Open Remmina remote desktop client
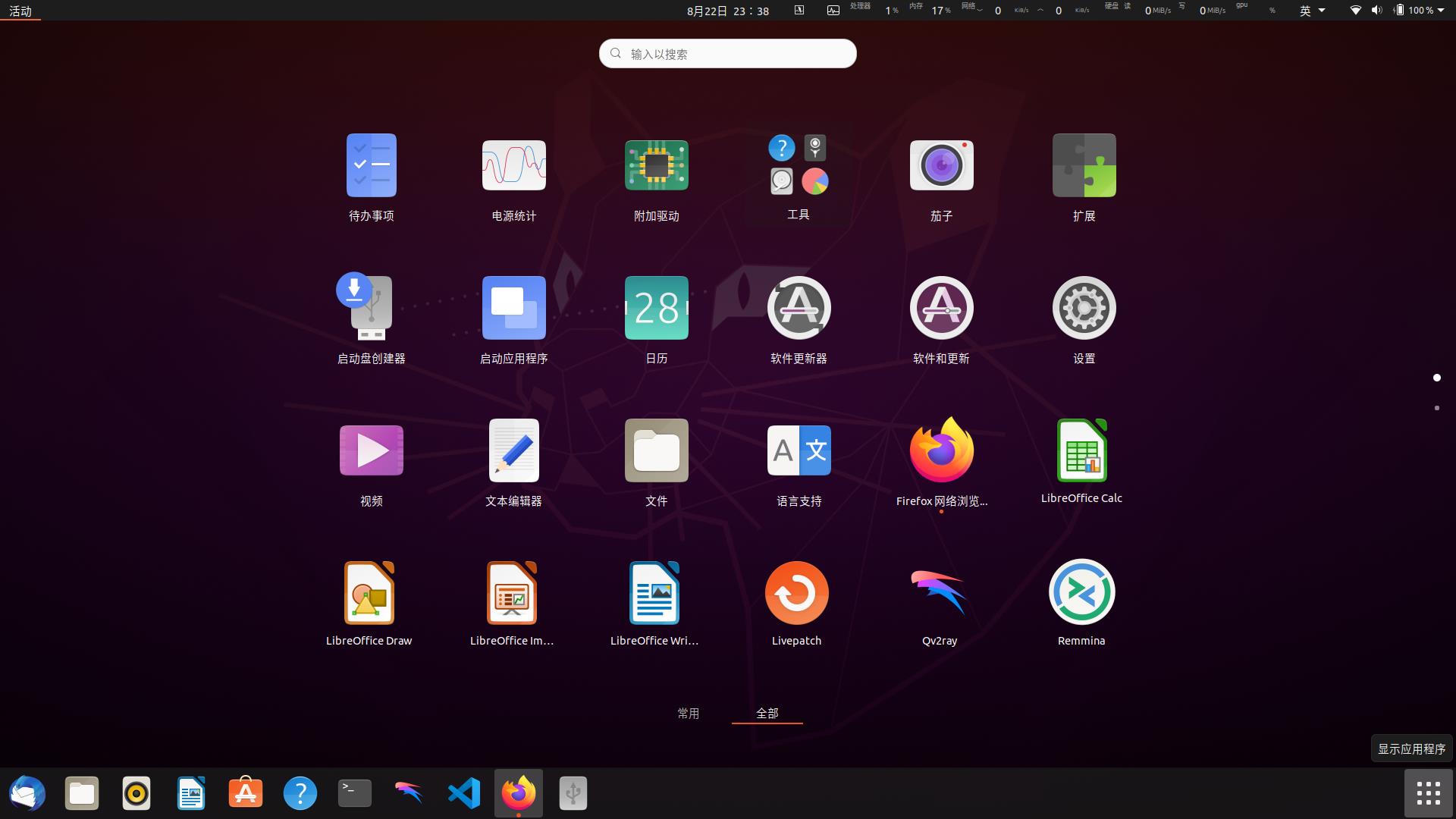The width and height of the screenshot is (1456, 819). click(x=1082, y=603)
